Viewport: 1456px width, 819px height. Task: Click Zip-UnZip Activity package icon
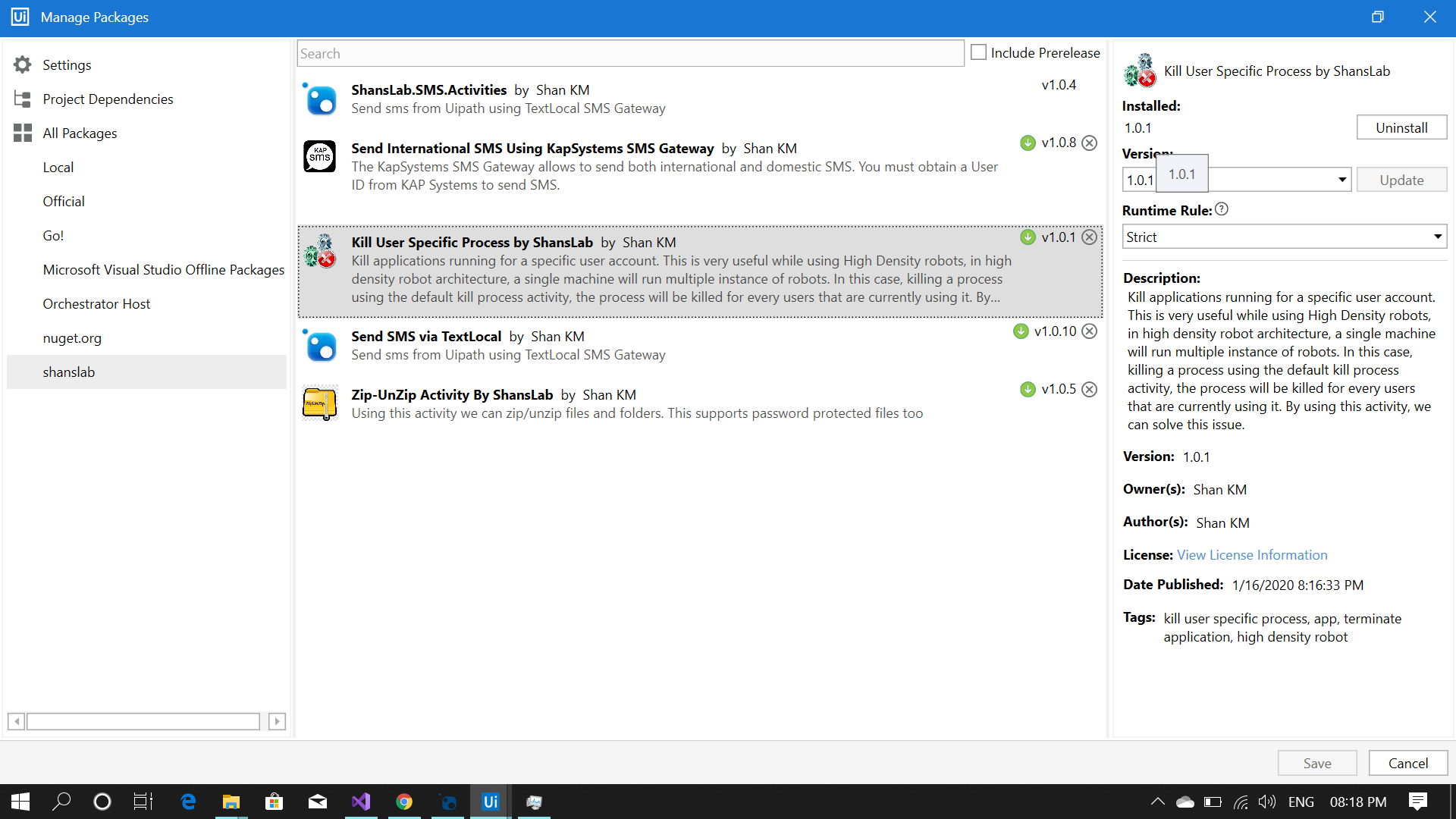(320, 403)
